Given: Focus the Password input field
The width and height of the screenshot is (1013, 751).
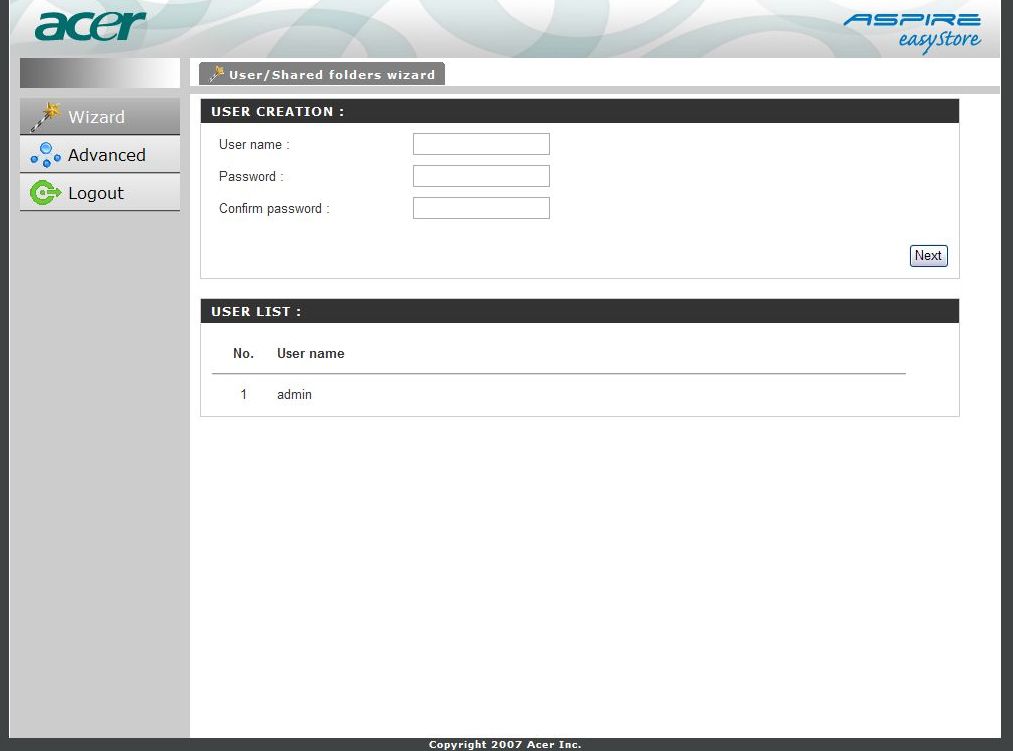Looking at the screenshot, I should point(481,176).
